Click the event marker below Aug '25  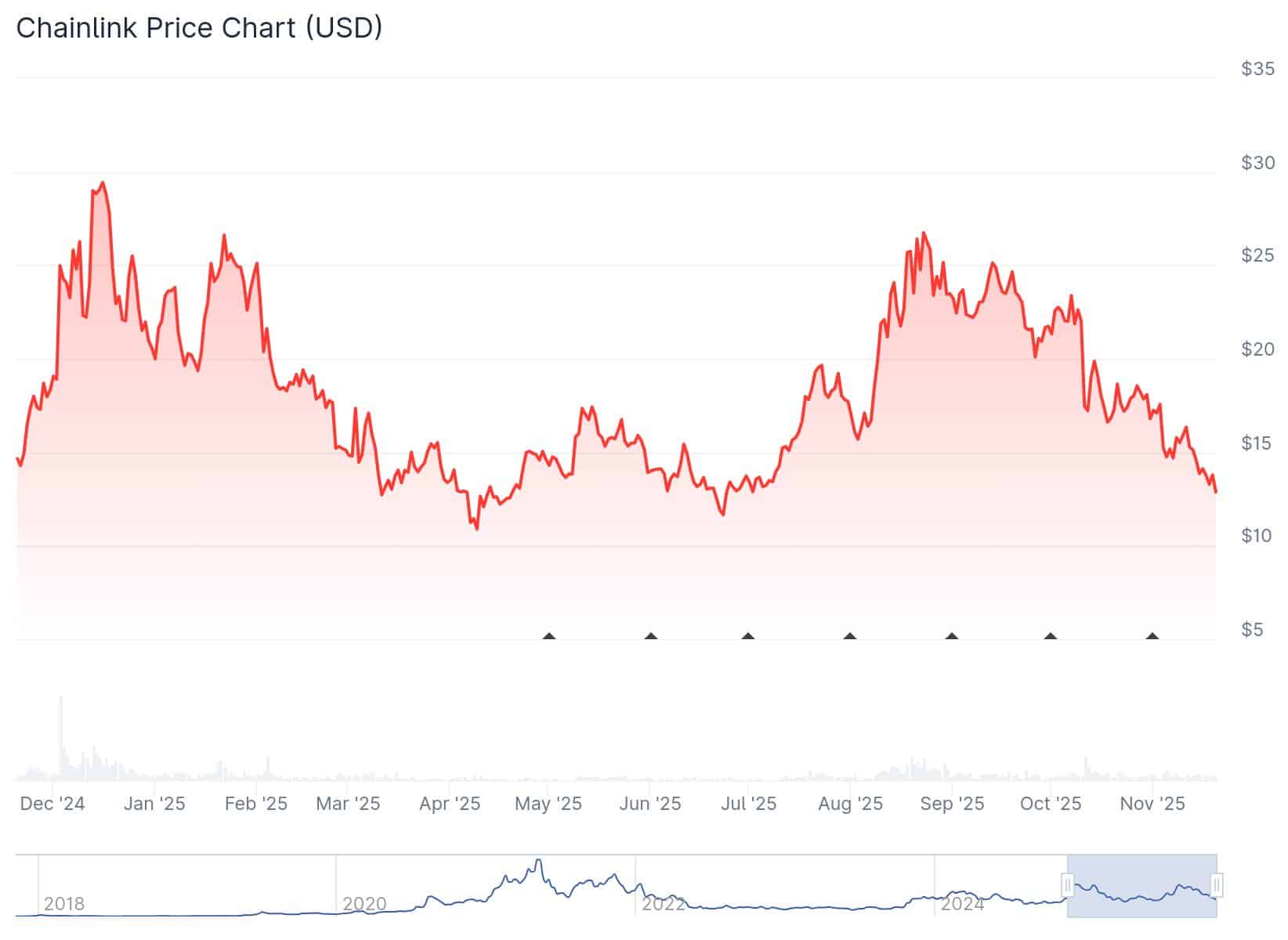click(x=849, y=637)
